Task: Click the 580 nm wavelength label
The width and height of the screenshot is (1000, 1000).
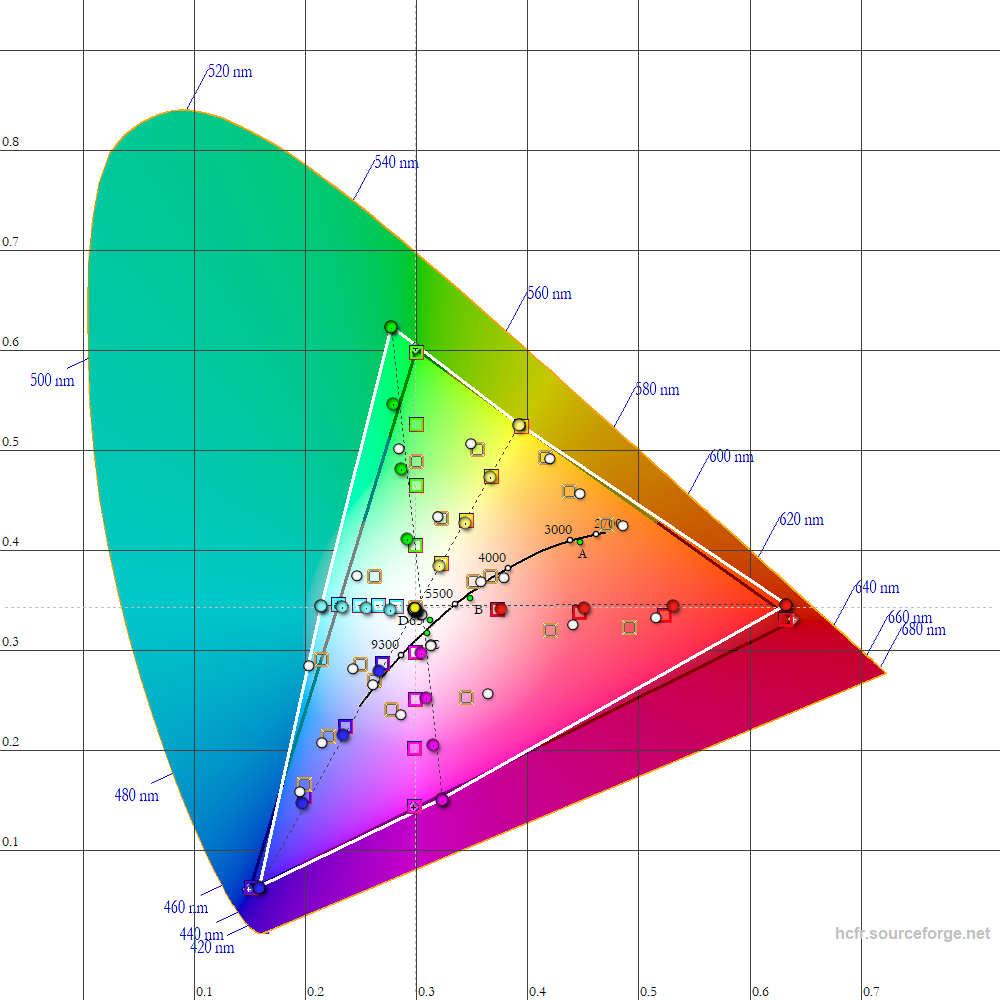Action: click(658, 389)
